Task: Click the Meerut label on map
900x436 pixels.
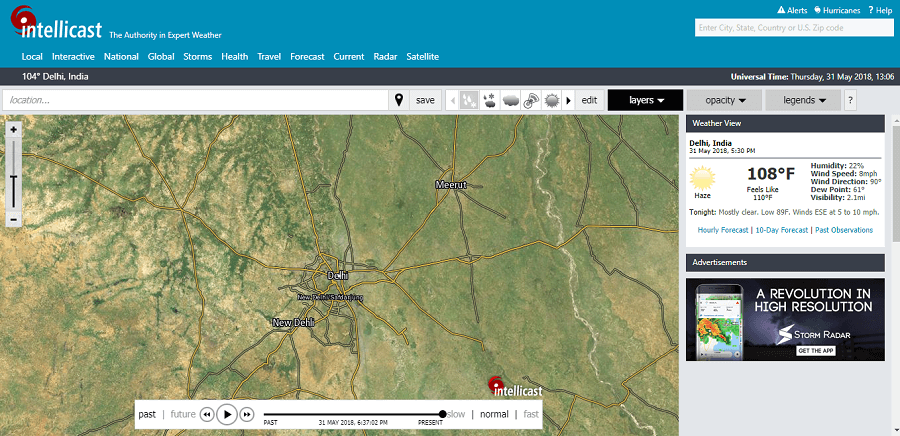Action: (451, 185)
